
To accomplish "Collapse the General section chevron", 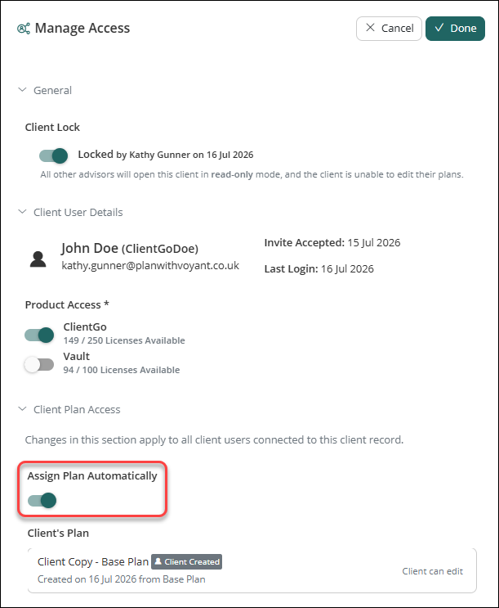I will [22, 90].
